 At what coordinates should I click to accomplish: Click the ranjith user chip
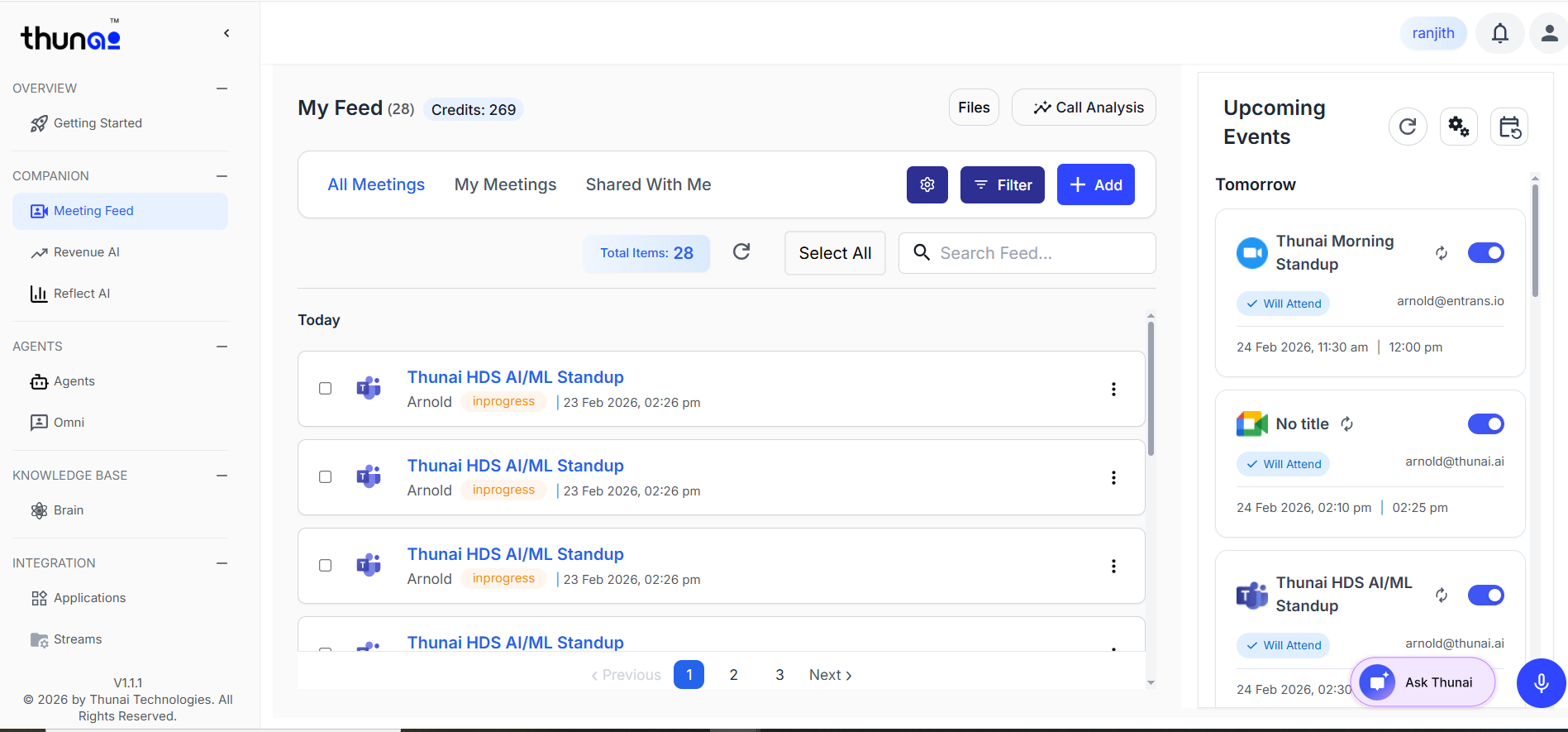(x=1433, y=33)
